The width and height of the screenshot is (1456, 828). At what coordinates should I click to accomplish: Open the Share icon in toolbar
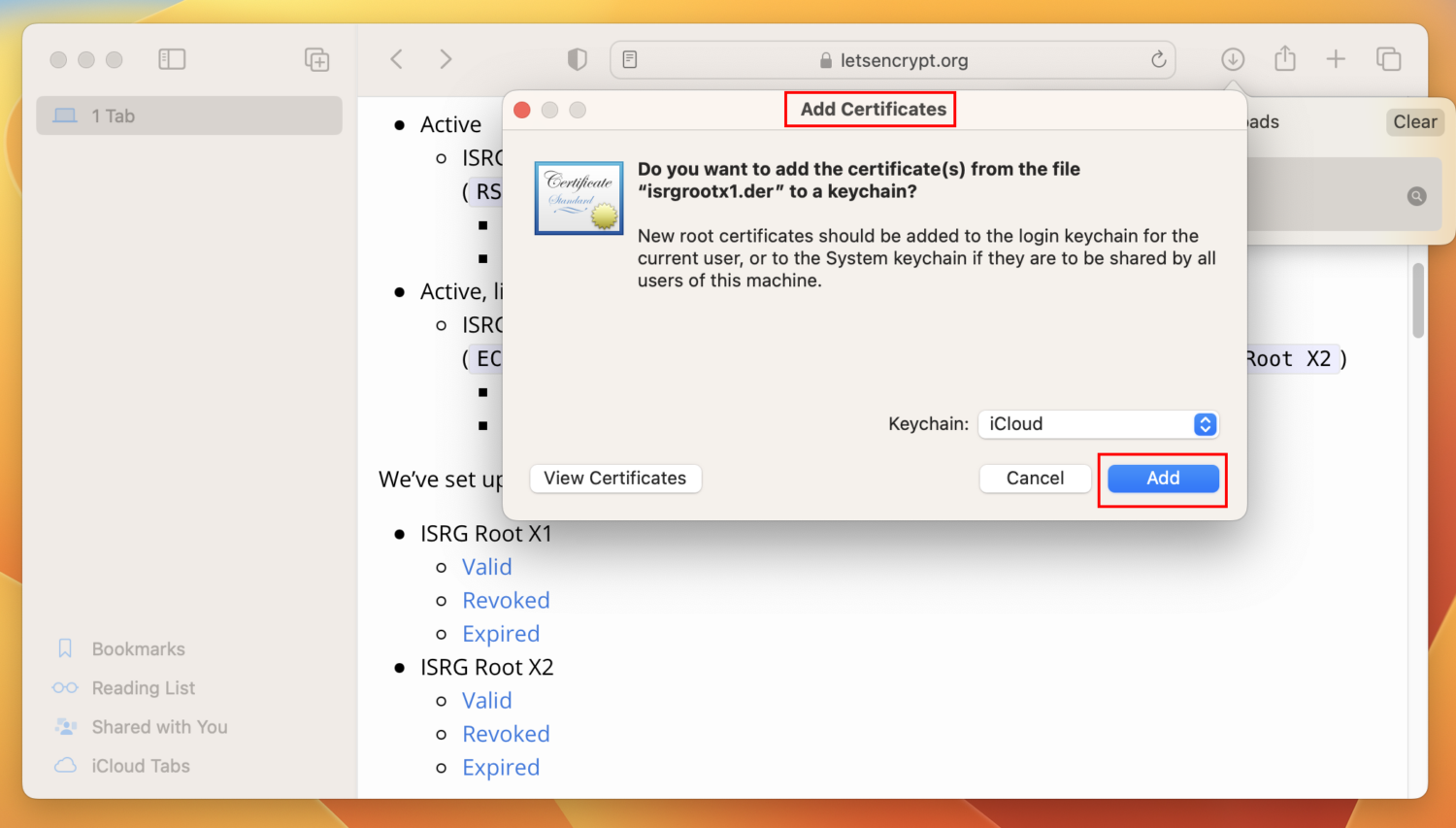[x=1285, y=58]
